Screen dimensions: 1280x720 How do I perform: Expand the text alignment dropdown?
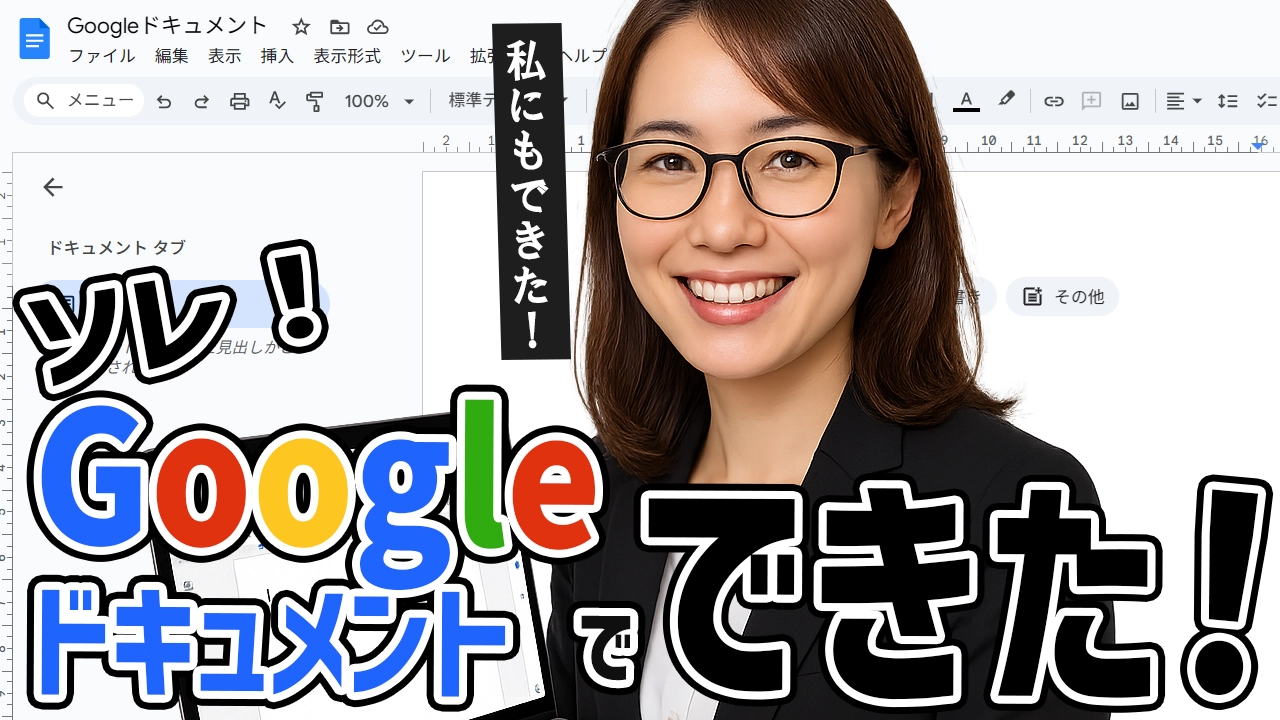1183,101
